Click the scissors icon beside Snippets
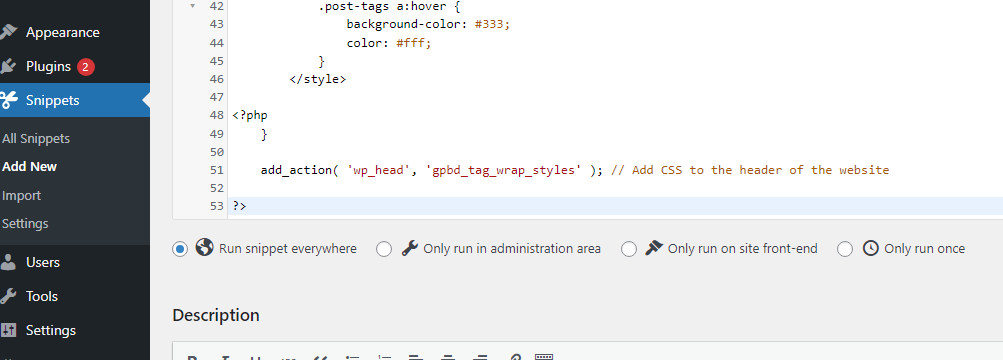 (x=8, y=100)
